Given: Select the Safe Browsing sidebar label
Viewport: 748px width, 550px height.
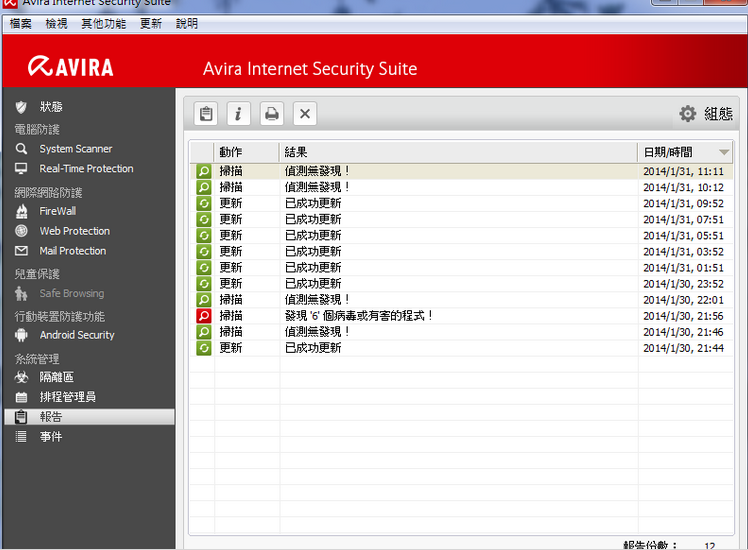Looking at the screenshot, I should 72,293.
